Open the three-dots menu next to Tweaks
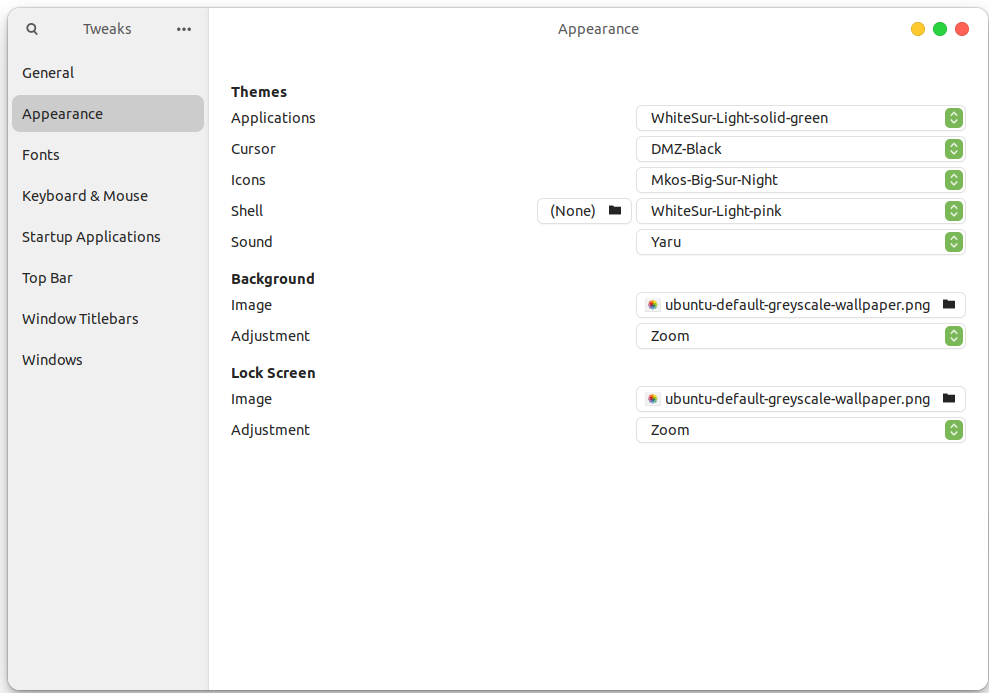 [184, 29]
